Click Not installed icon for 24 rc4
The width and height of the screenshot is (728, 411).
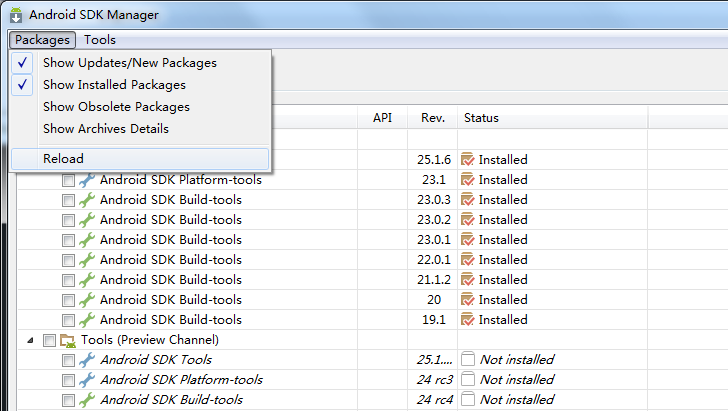tap(468, 399)
